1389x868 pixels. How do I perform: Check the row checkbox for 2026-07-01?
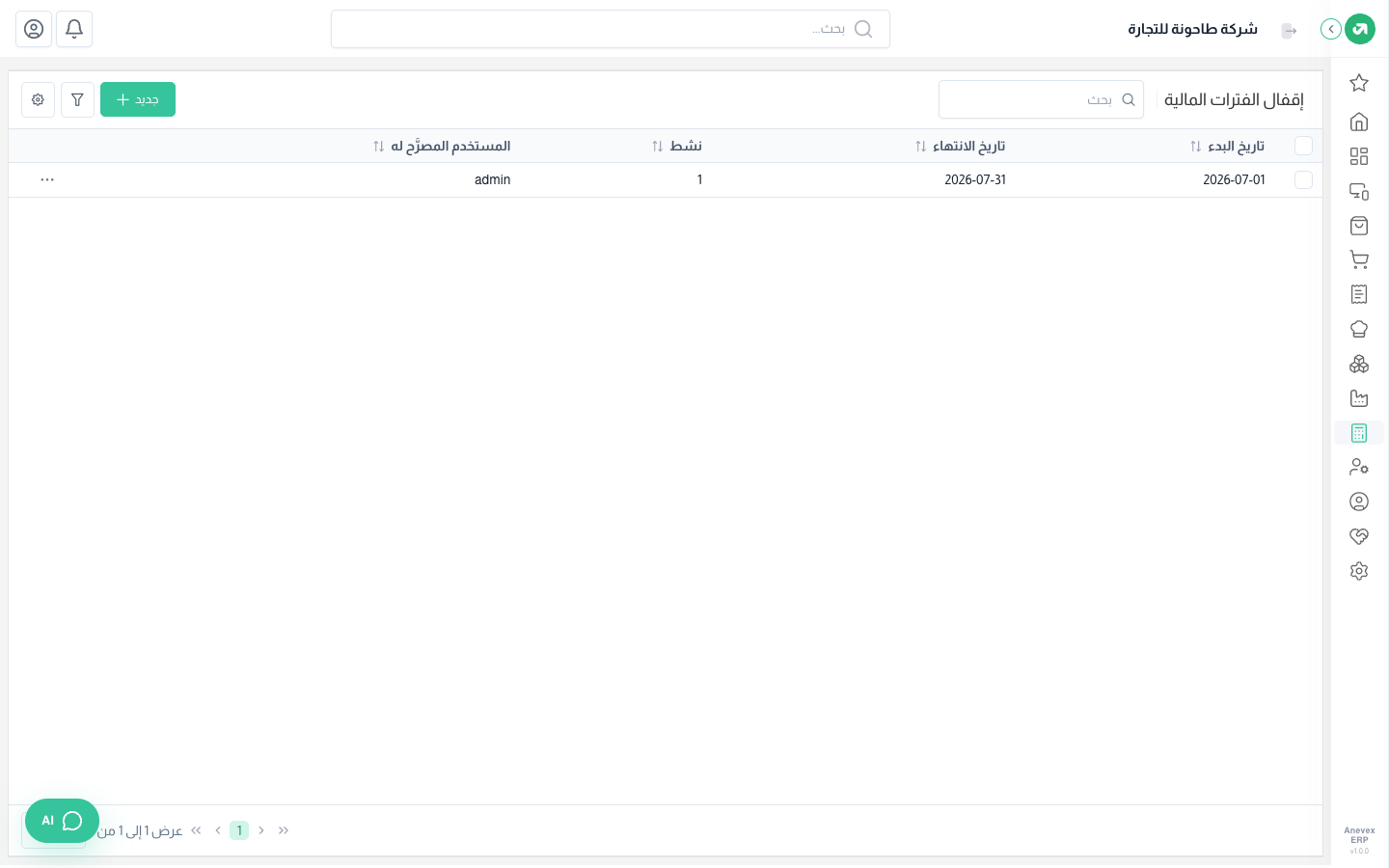tap(1303, 179)
